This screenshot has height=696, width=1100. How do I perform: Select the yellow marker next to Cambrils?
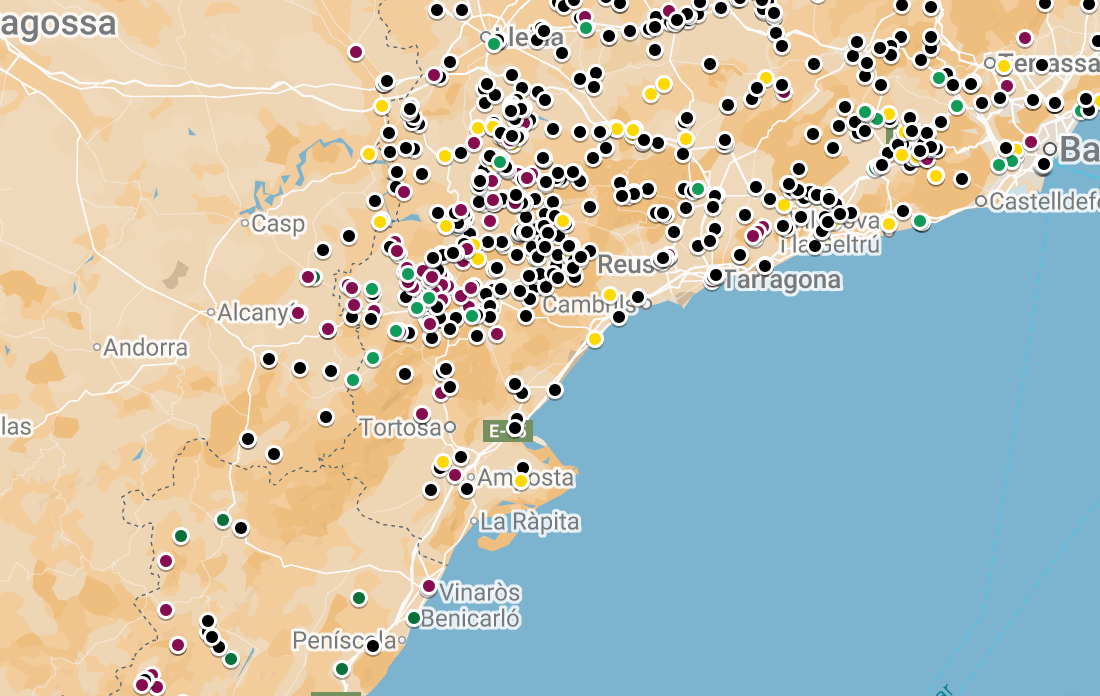(x=610, y=295)
